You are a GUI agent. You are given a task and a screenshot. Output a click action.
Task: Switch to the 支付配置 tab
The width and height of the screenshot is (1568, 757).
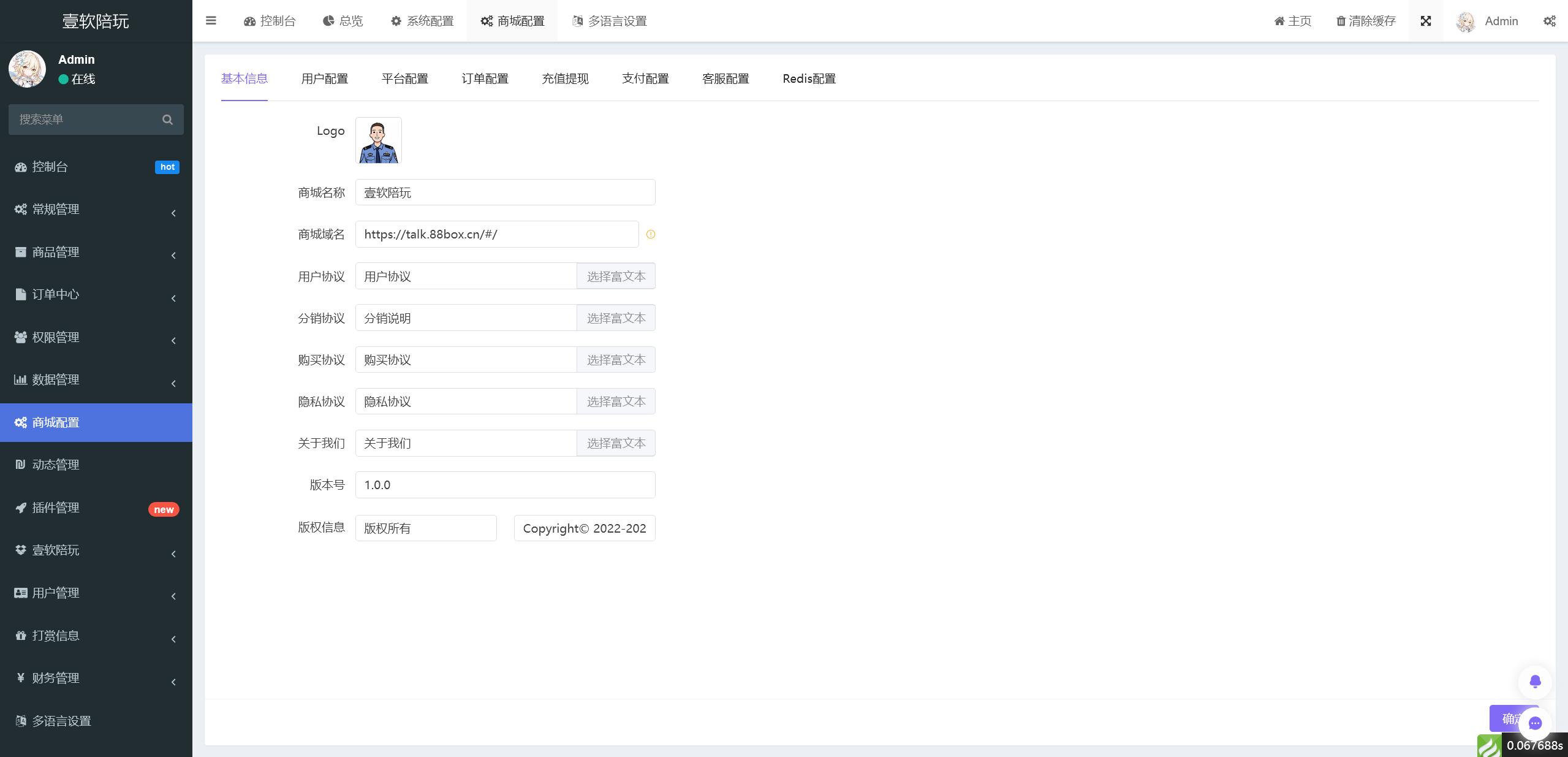[645, 78]
